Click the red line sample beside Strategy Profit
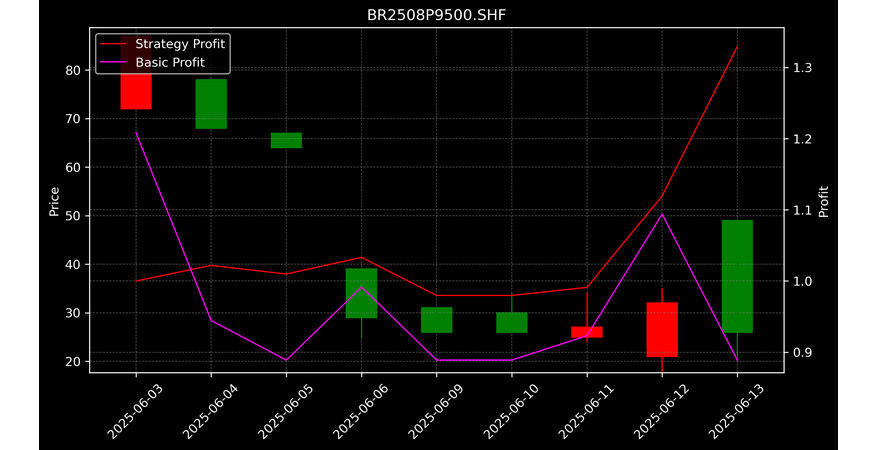Screen dimensions: 878x450 click(x=114, y=44)
